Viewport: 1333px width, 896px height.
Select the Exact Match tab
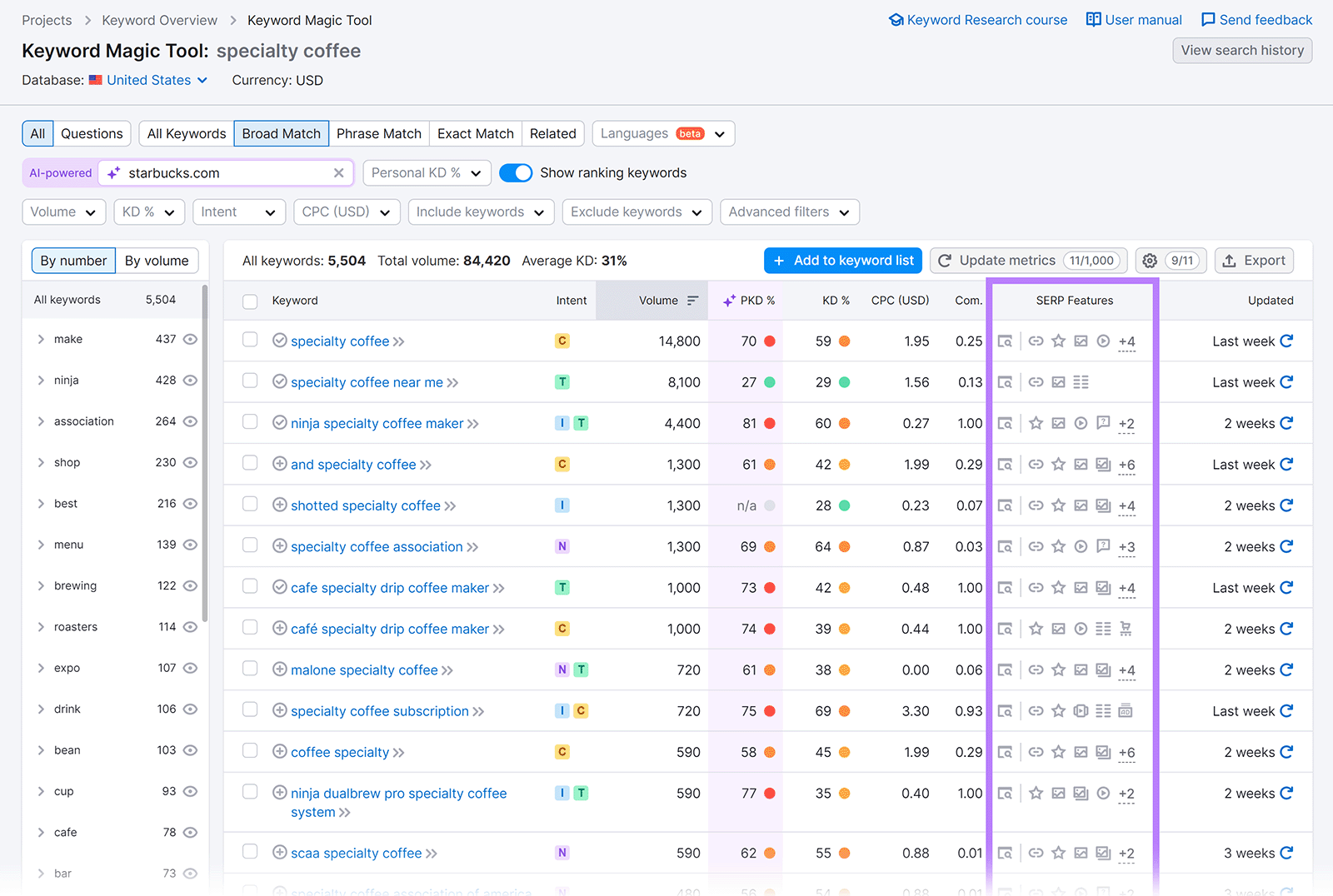[x=475, y=133]
